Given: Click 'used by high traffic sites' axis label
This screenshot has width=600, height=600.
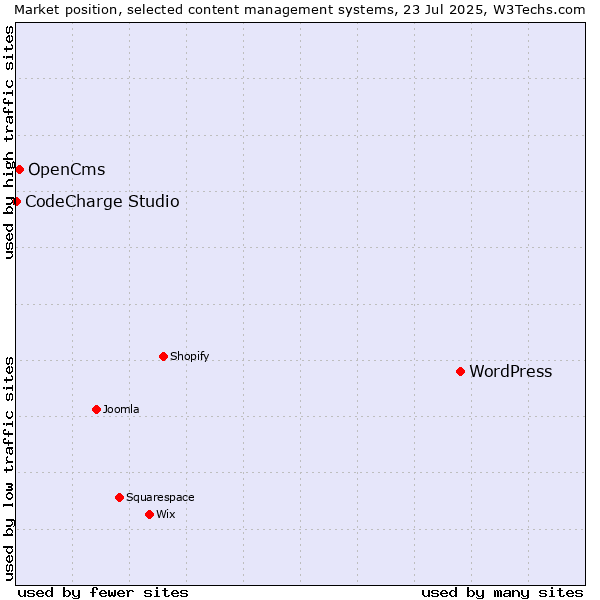Looking at the screenshot, I should [8, 142].
